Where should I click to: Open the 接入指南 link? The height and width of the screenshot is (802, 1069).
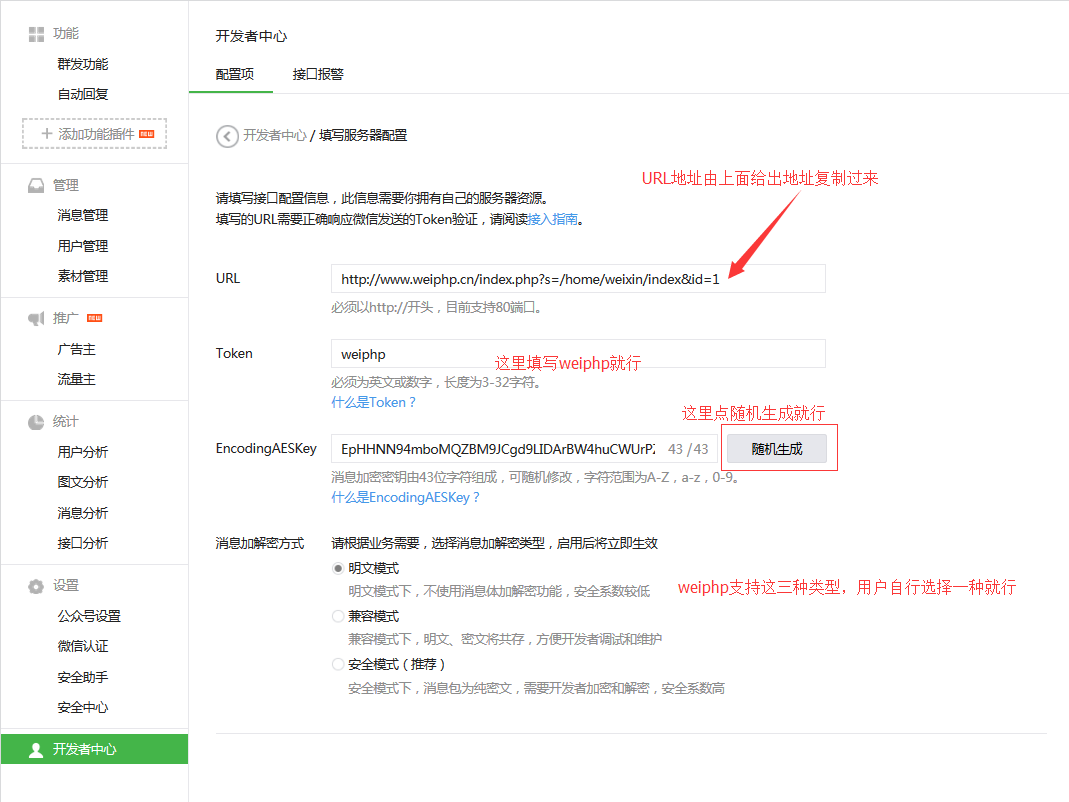point(552,219)
